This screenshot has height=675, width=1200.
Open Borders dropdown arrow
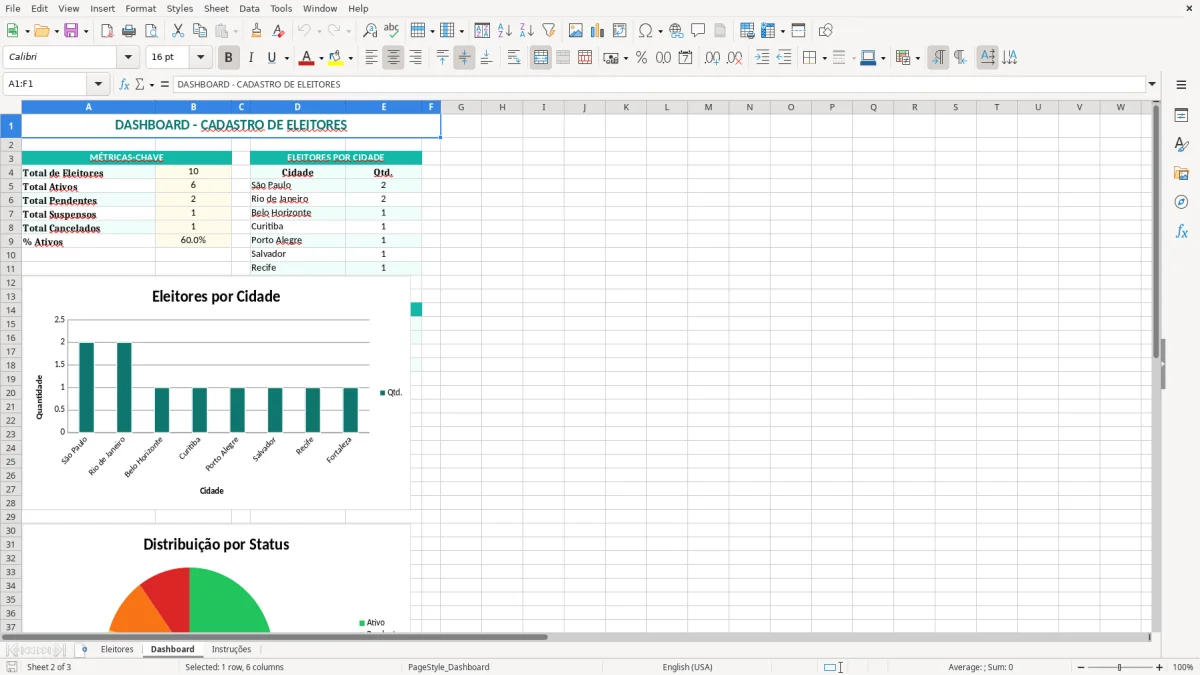(x=824, y=59)
